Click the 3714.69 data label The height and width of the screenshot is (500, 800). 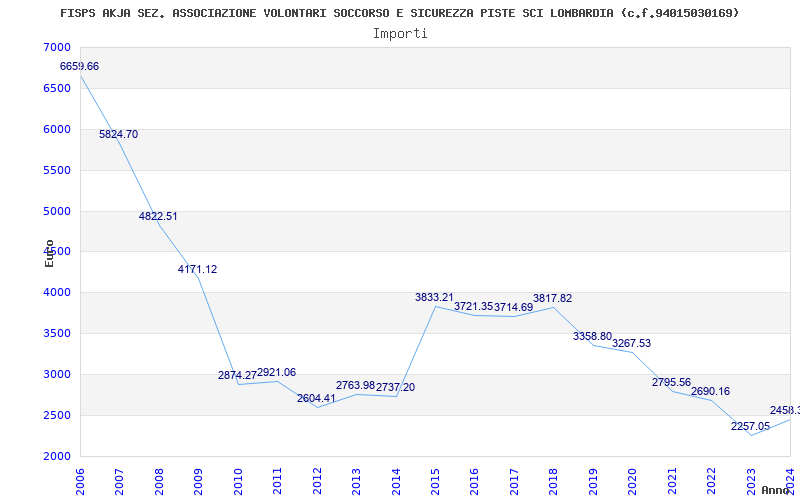[x=513, y=307]
